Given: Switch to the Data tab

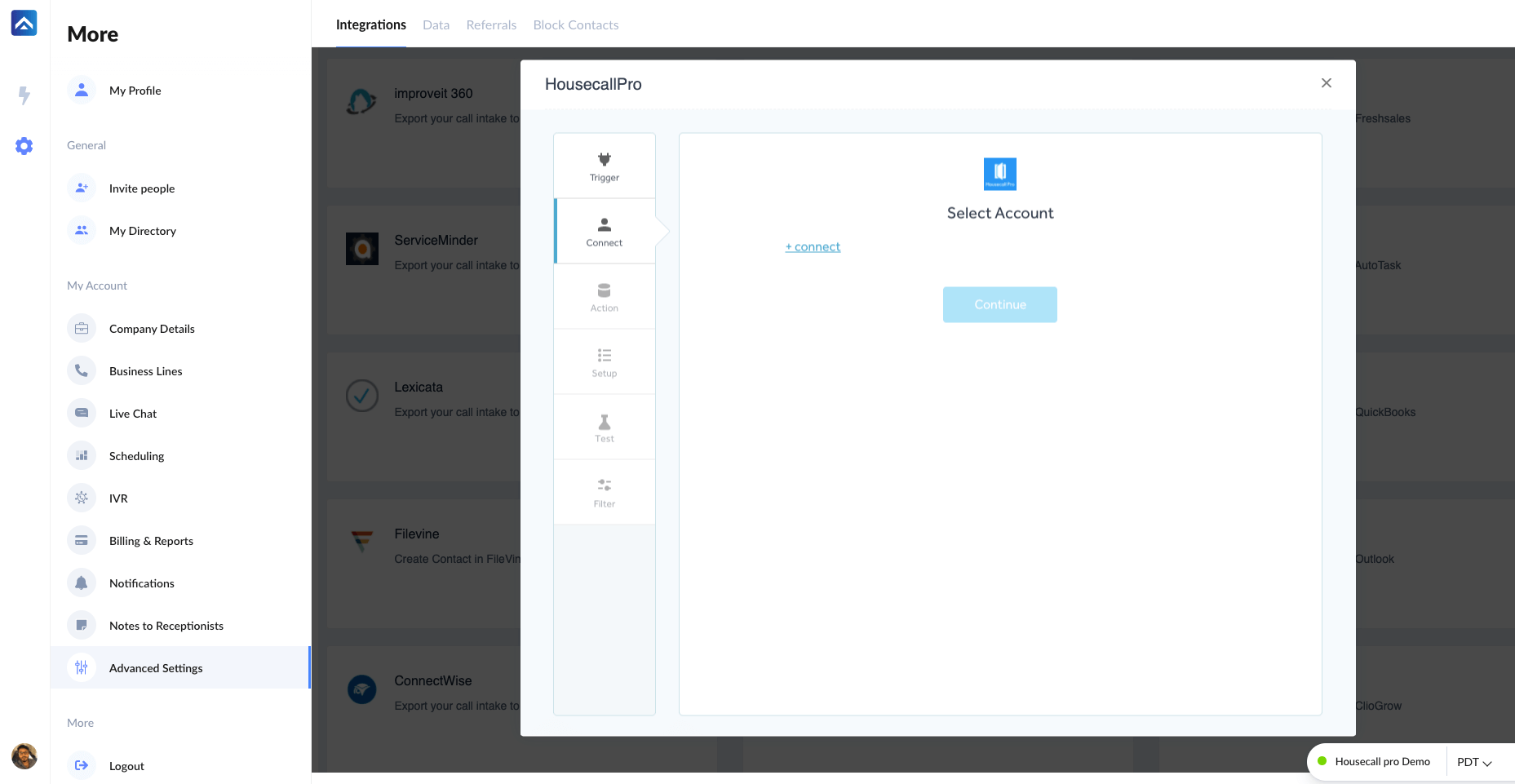Looking at the screenshot, I should [436, 24].
